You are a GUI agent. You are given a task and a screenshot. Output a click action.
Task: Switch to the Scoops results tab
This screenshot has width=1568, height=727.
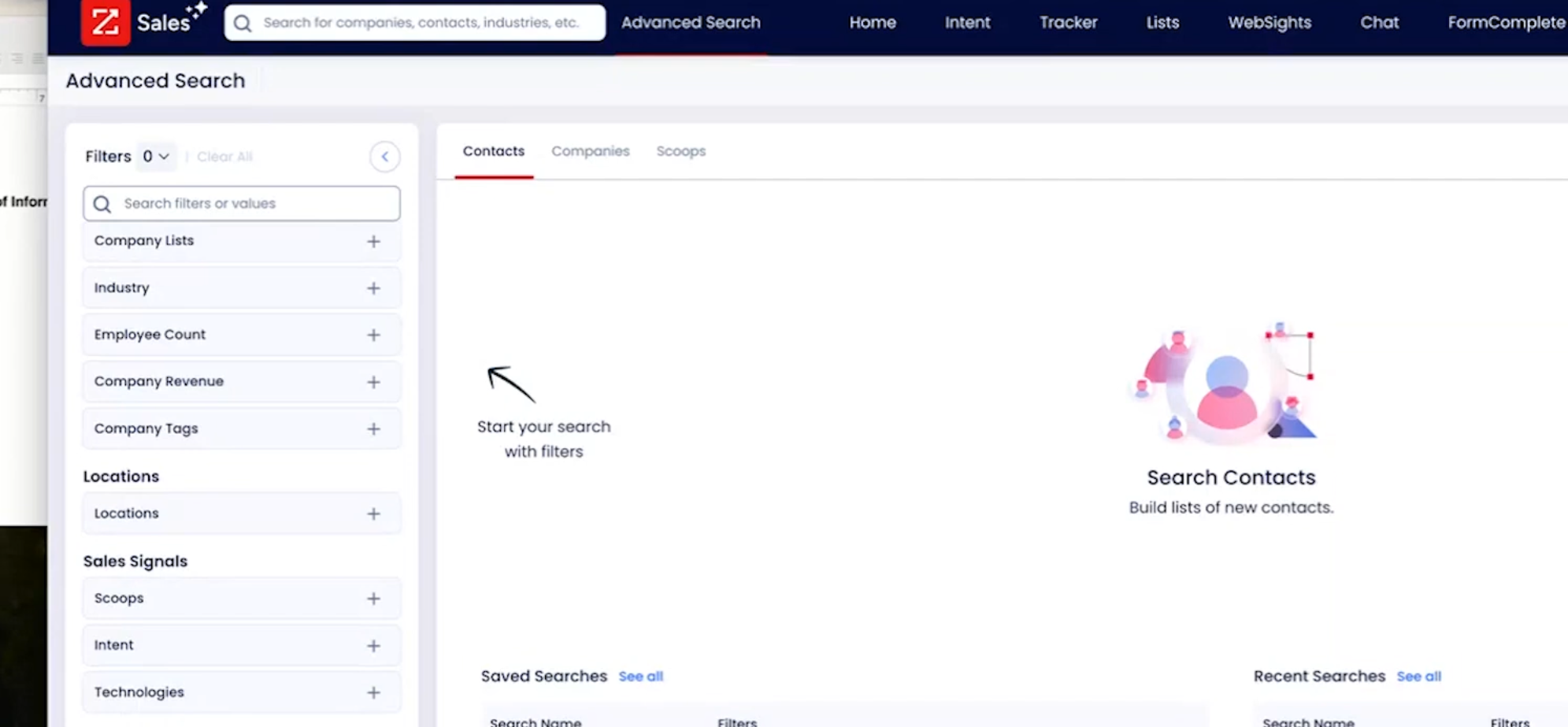[x=681, y=151]
